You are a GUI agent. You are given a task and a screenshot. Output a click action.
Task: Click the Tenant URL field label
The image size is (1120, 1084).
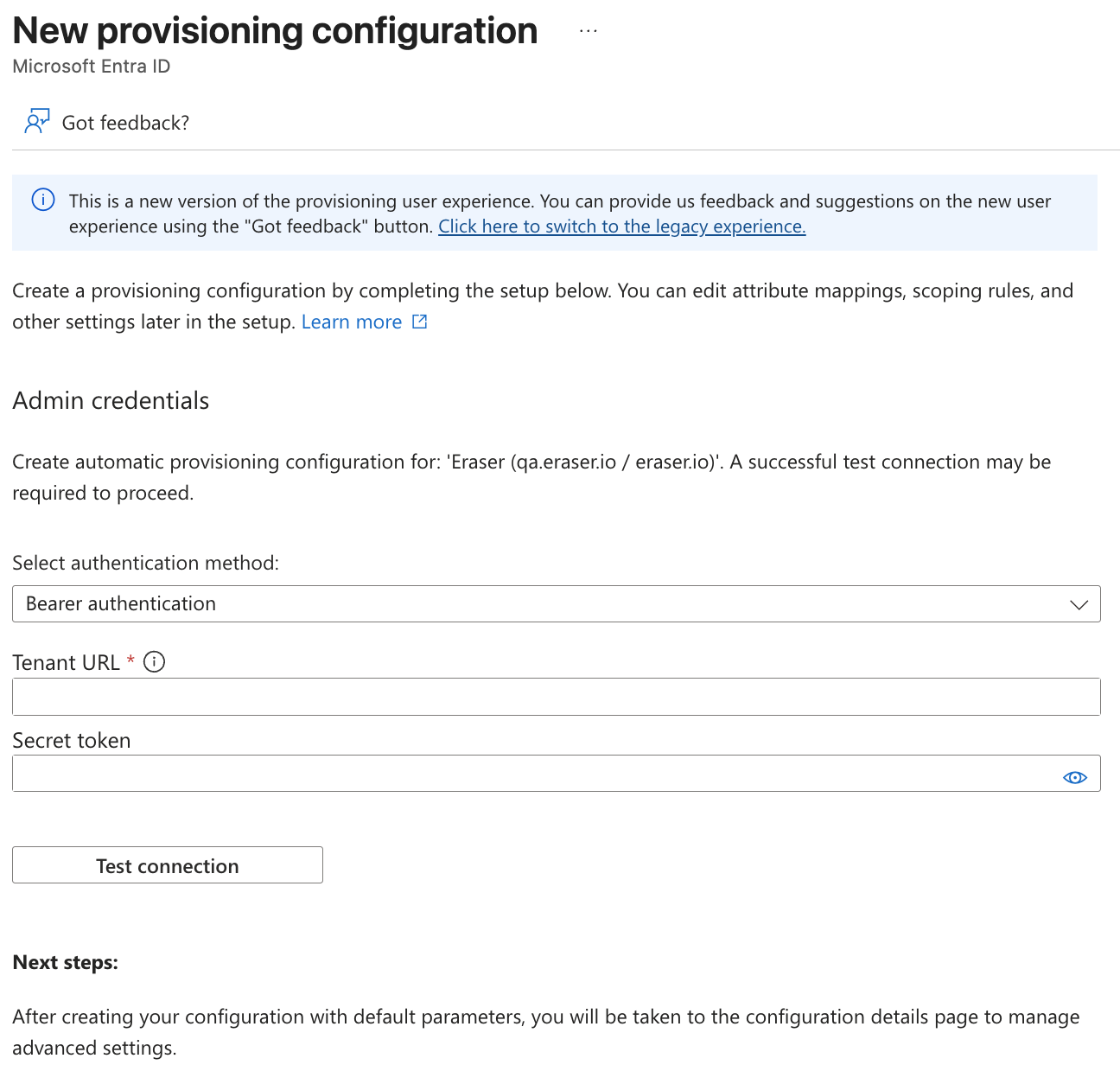pos(66,663)
